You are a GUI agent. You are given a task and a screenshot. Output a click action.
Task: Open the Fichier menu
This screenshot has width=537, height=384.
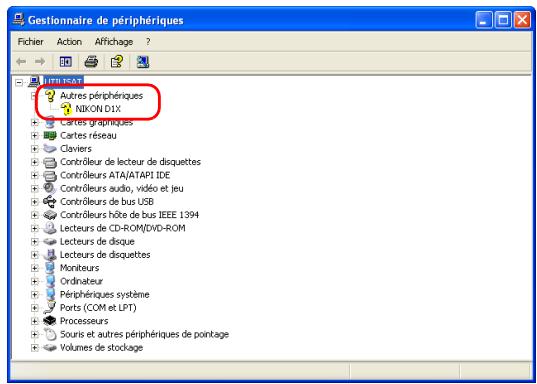30,42
